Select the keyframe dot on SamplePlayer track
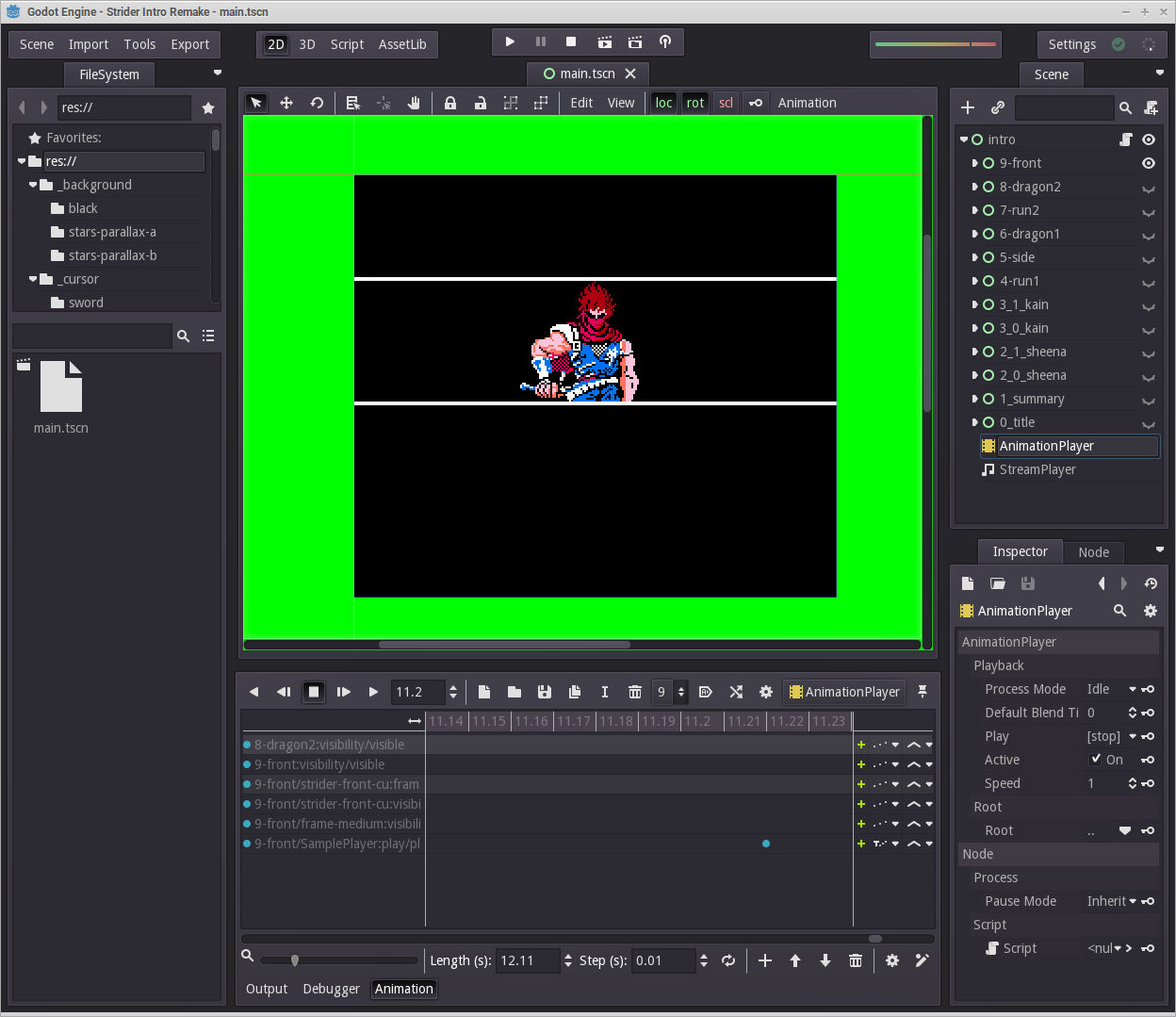The height and width of the screenshot is (1017, 1176). click(766, 844)
